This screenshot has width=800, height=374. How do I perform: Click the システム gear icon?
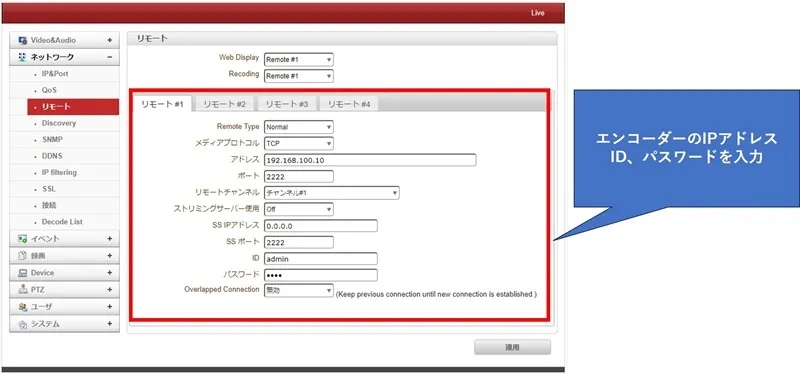pyautogui.click(x=22, y=325)
